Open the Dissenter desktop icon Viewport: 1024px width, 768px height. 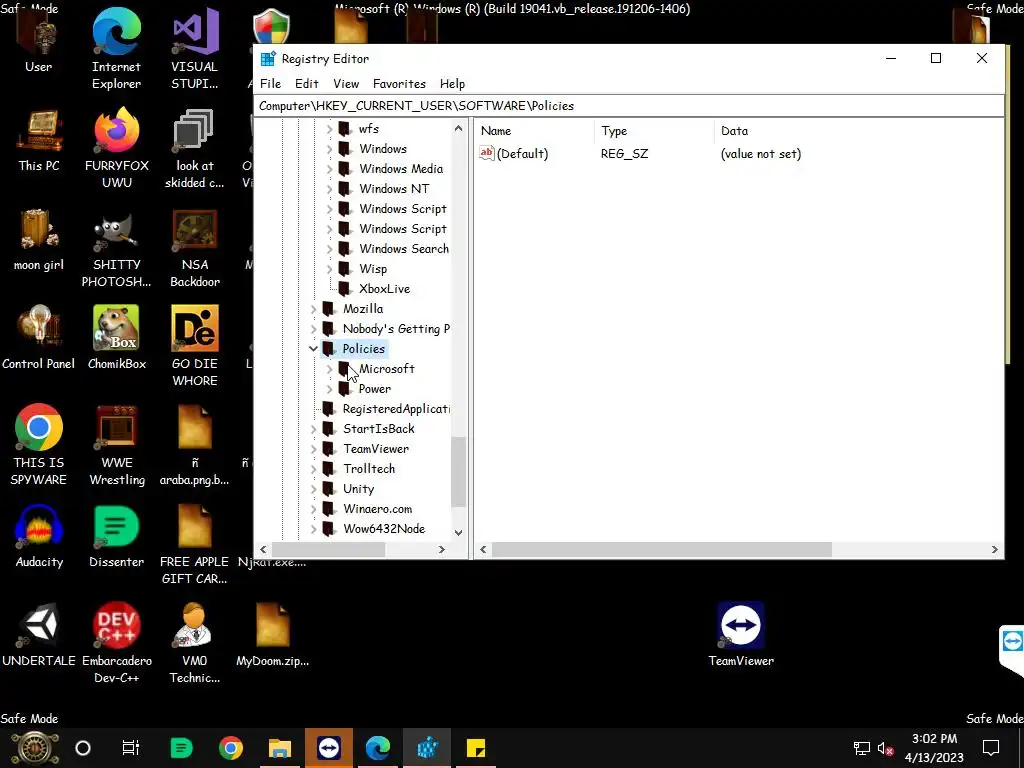tap(116, 537)
